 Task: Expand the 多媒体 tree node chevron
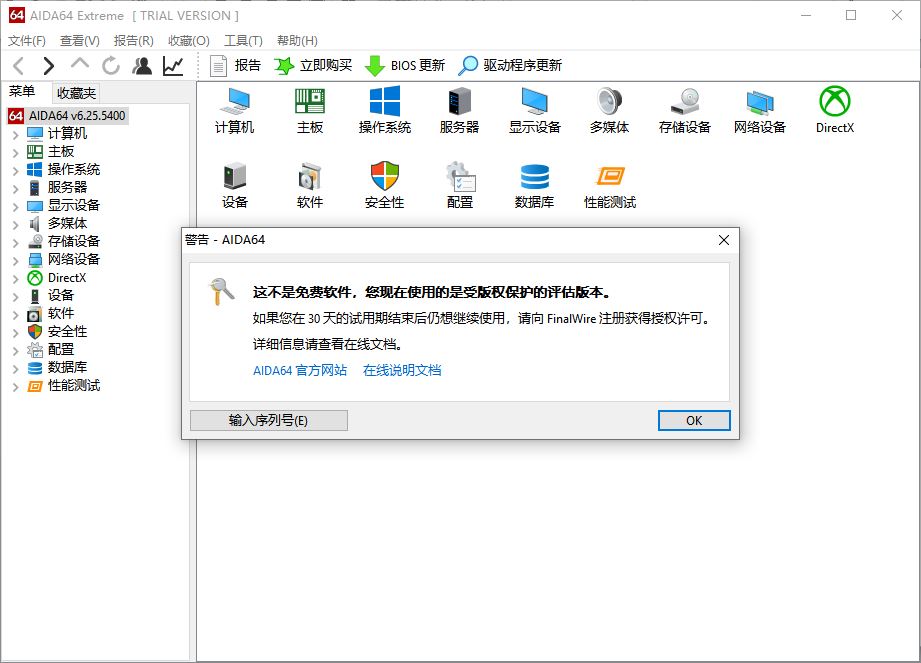(x=15, y=224)
